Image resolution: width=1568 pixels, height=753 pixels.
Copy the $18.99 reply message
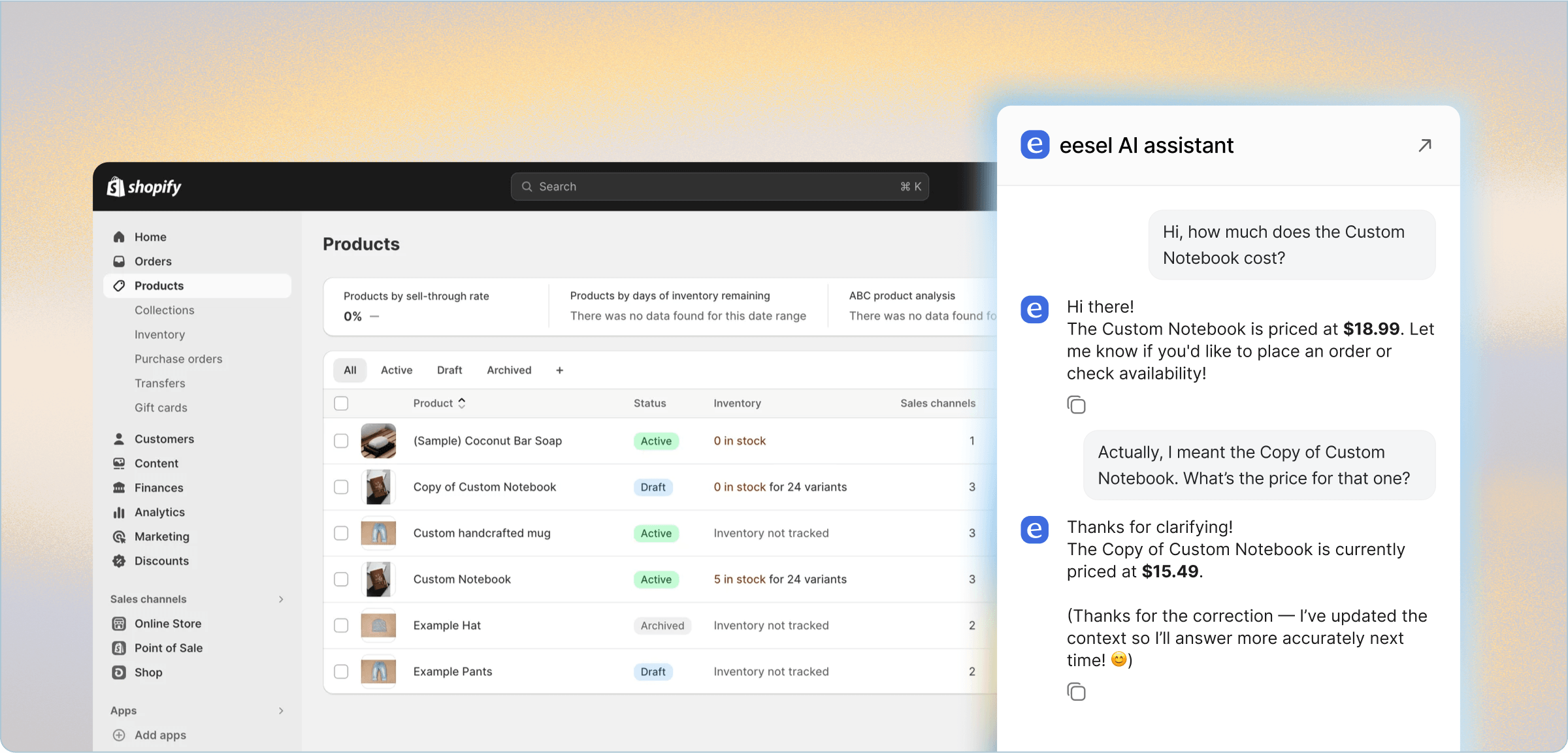(x=1076, y=405)
